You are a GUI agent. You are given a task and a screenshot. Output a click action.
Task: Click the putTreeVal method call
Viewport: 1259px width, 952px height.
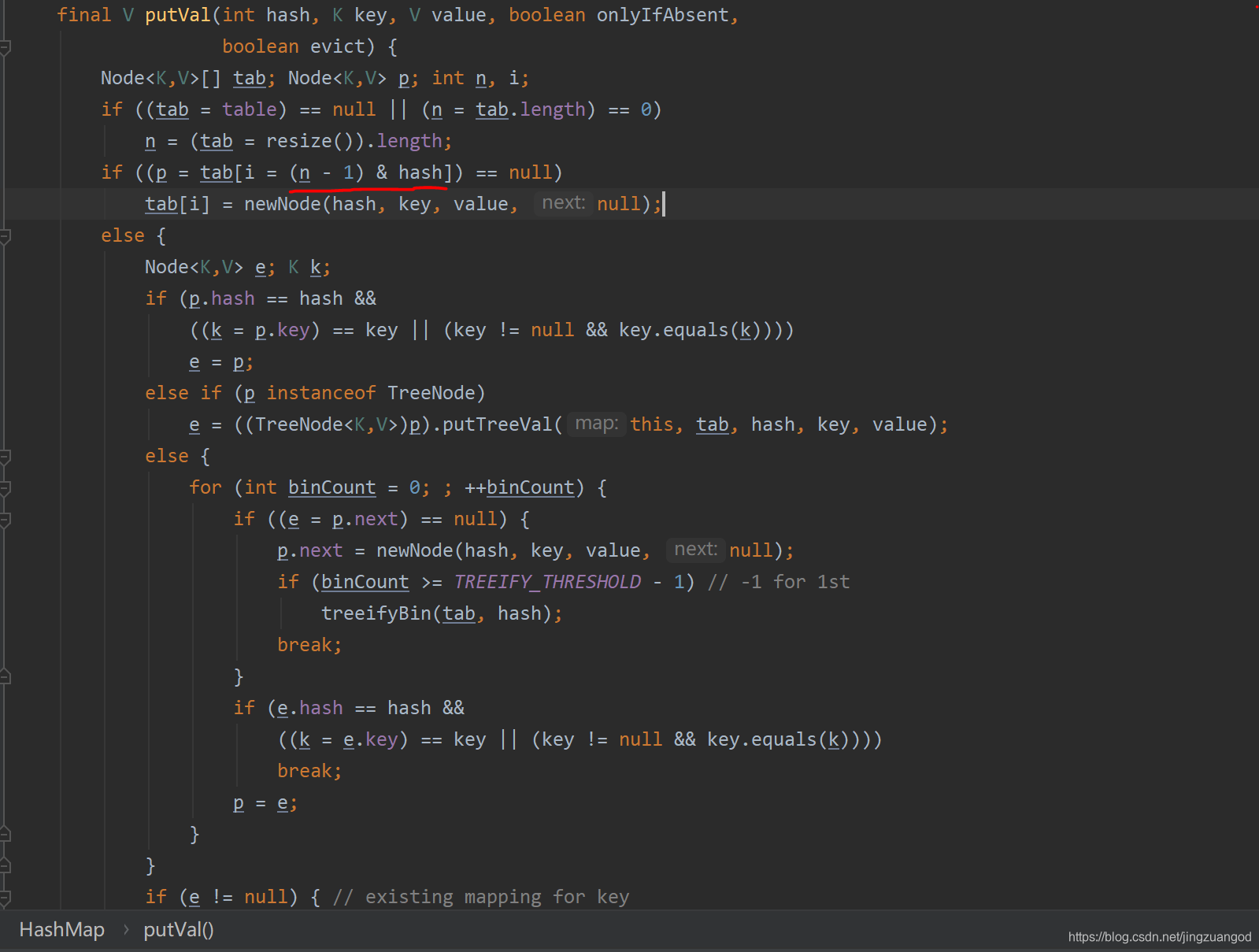(498, 424)
